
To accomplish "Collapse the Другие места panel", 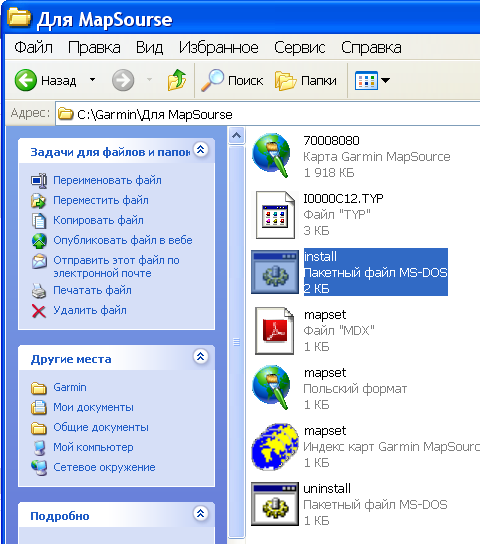I will tap(200, 356).
